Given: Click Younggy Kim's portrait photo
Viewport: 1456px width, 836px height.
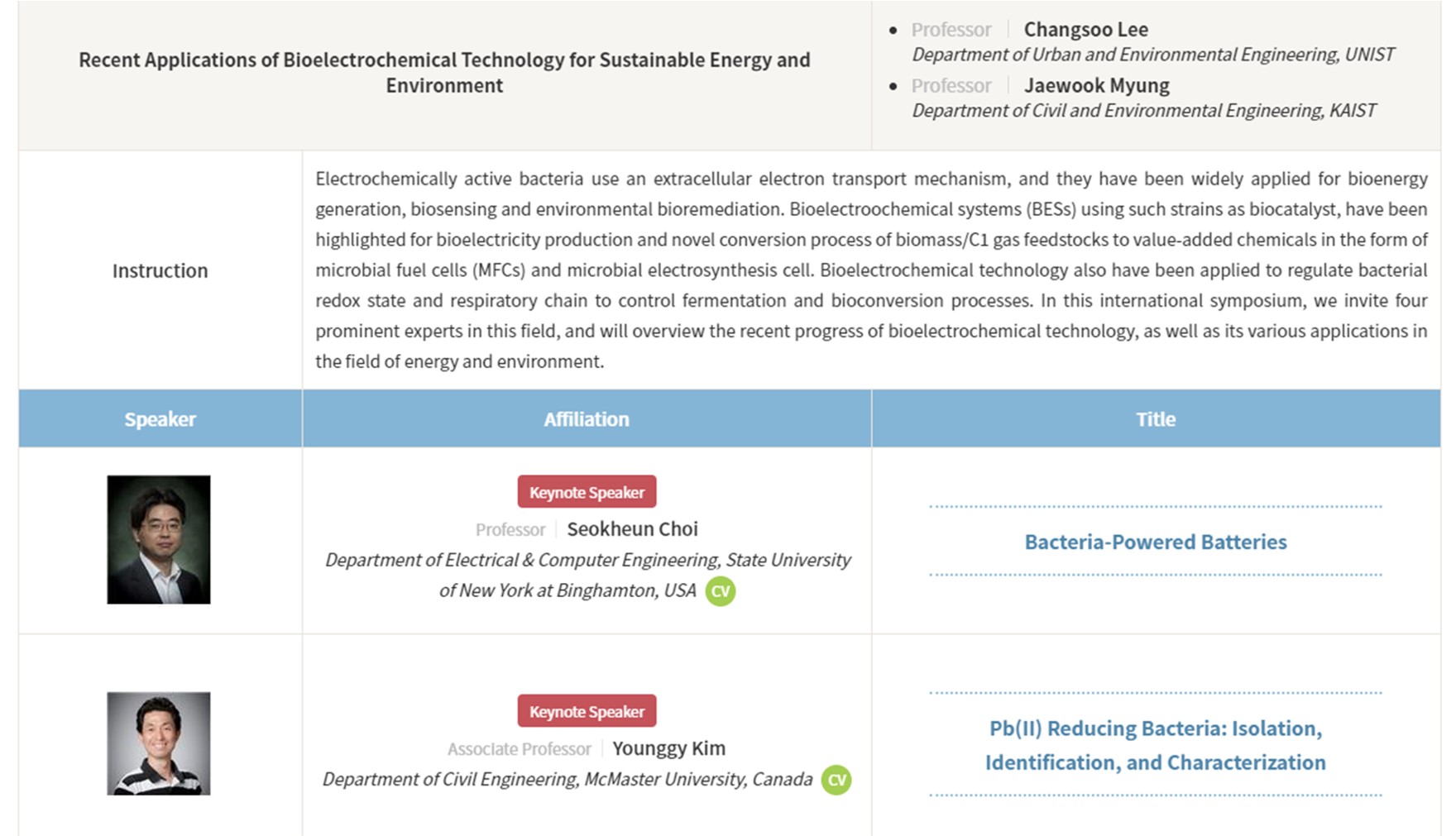Looking at the screenshot, I should (x=159, y=743).
